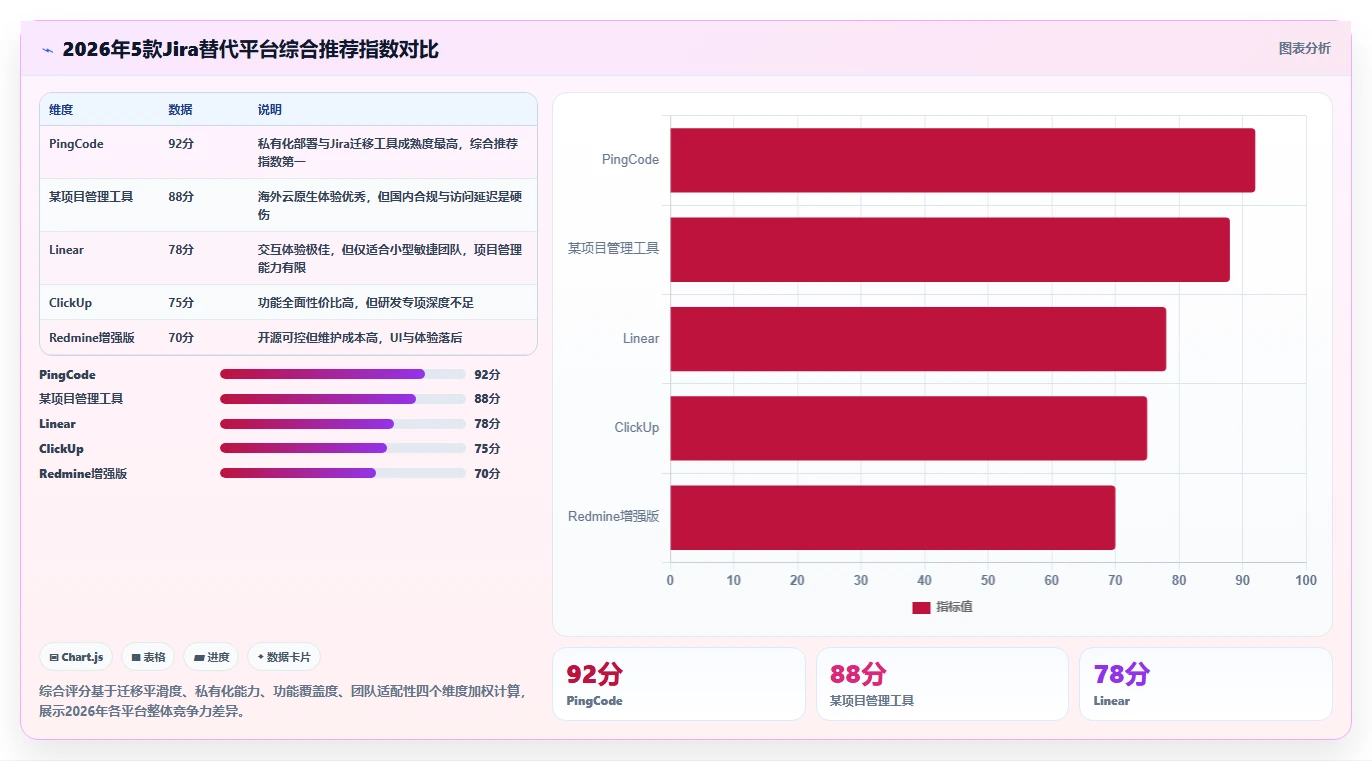
Task: Select the 进度 chip
Action: [211, 657]
